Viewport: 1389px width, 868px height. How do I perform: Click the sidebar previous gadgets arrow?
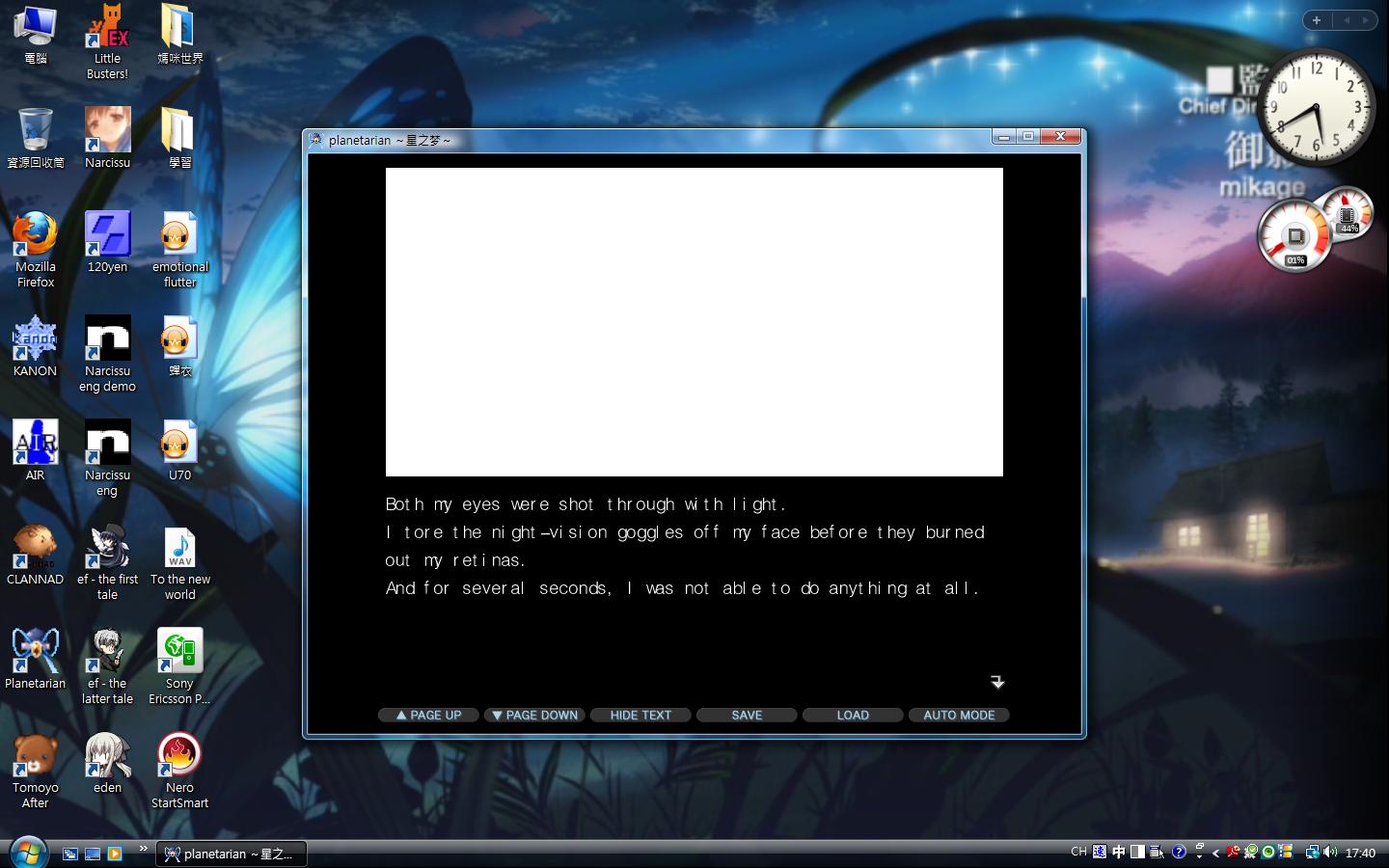click(x=1347, y=19)
